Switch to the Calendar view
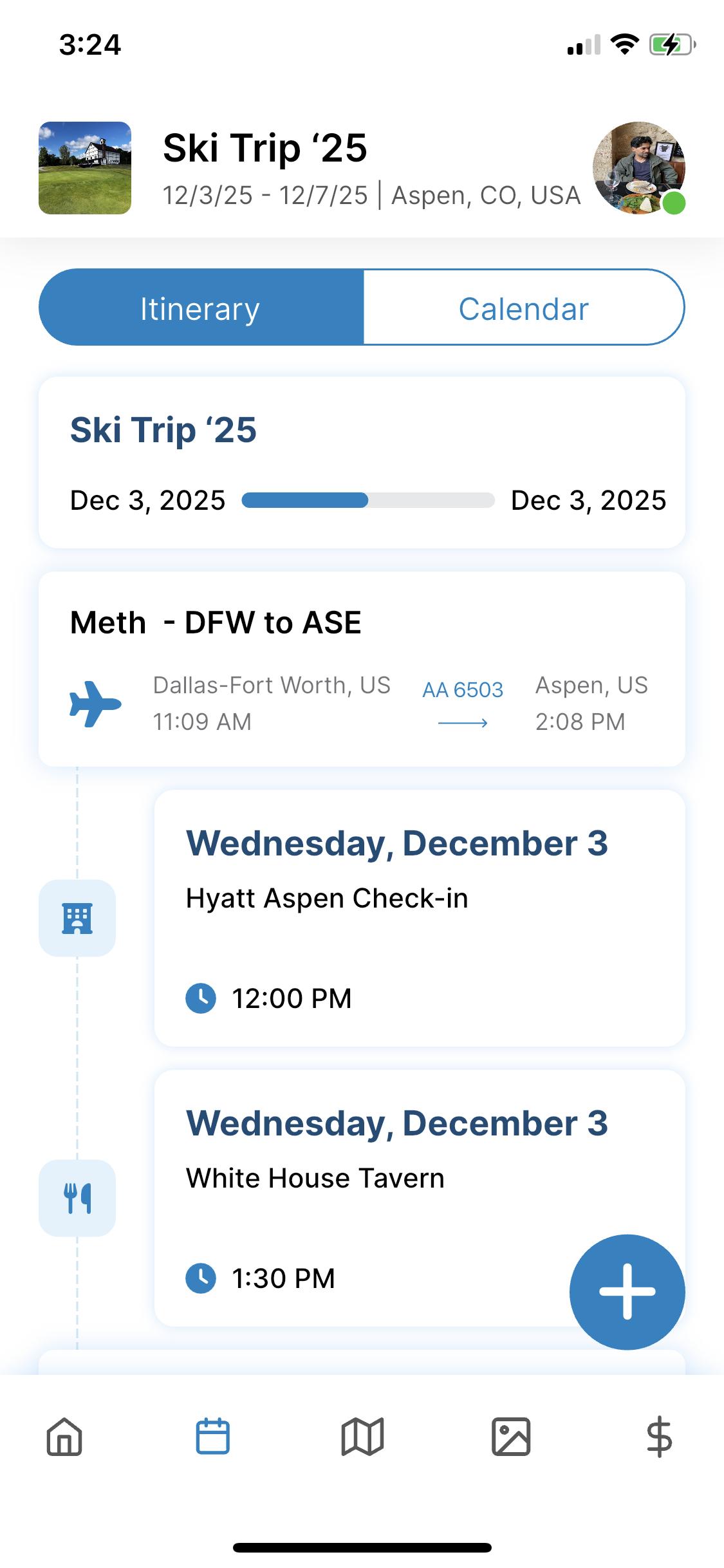 [524, 308]
